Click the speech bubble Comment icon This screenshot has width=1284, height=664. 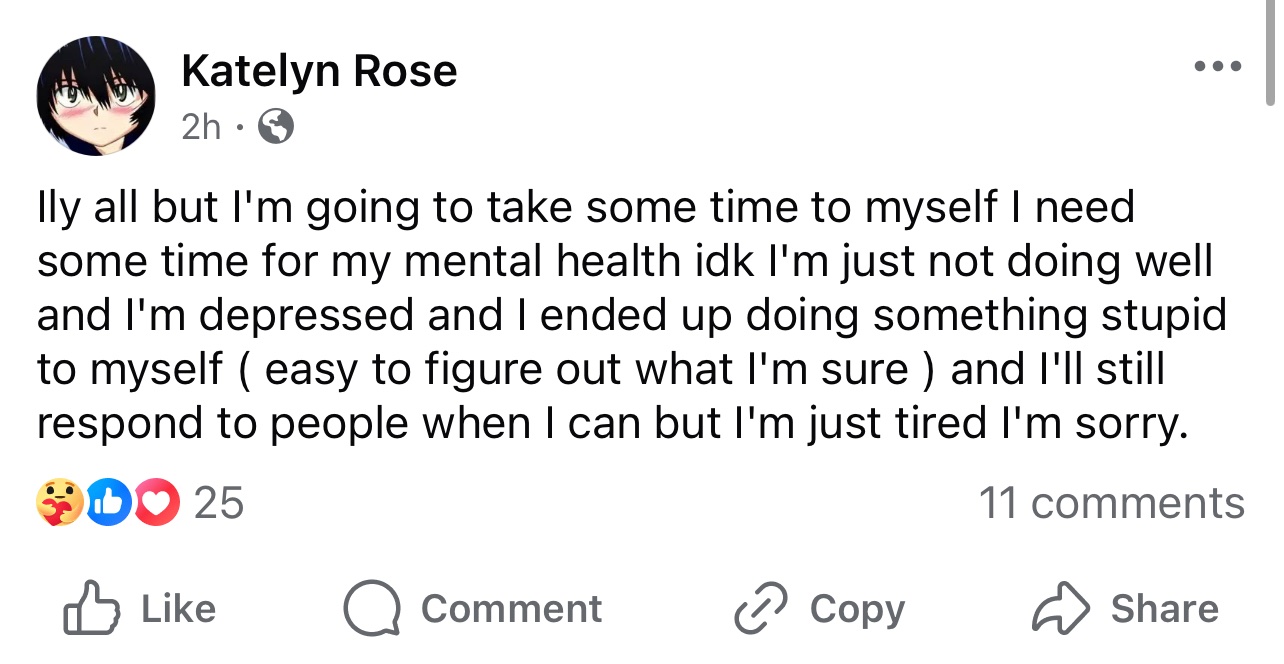point(371,609)
